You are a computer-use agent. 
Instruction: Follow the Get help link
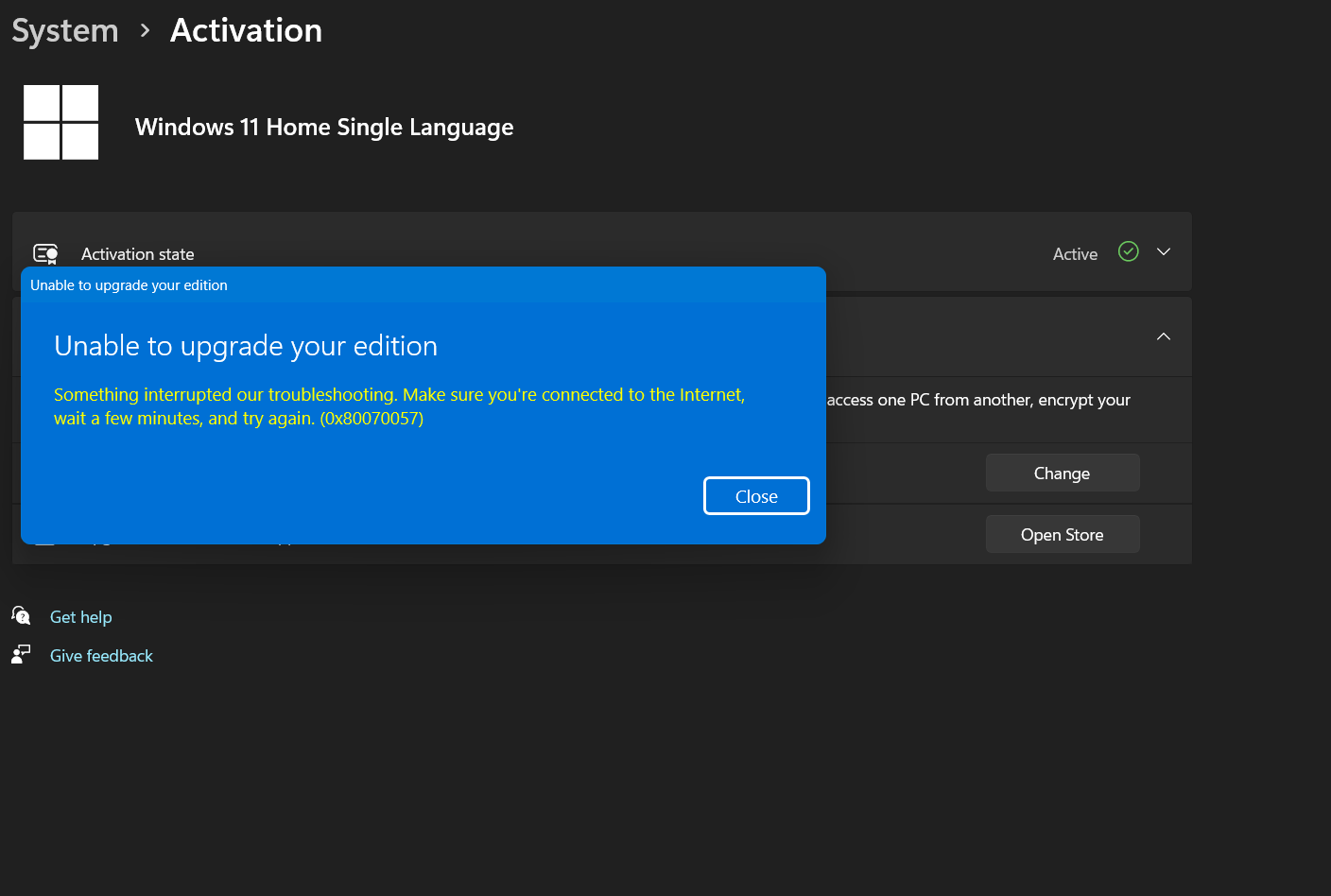(x=80, y=616)
